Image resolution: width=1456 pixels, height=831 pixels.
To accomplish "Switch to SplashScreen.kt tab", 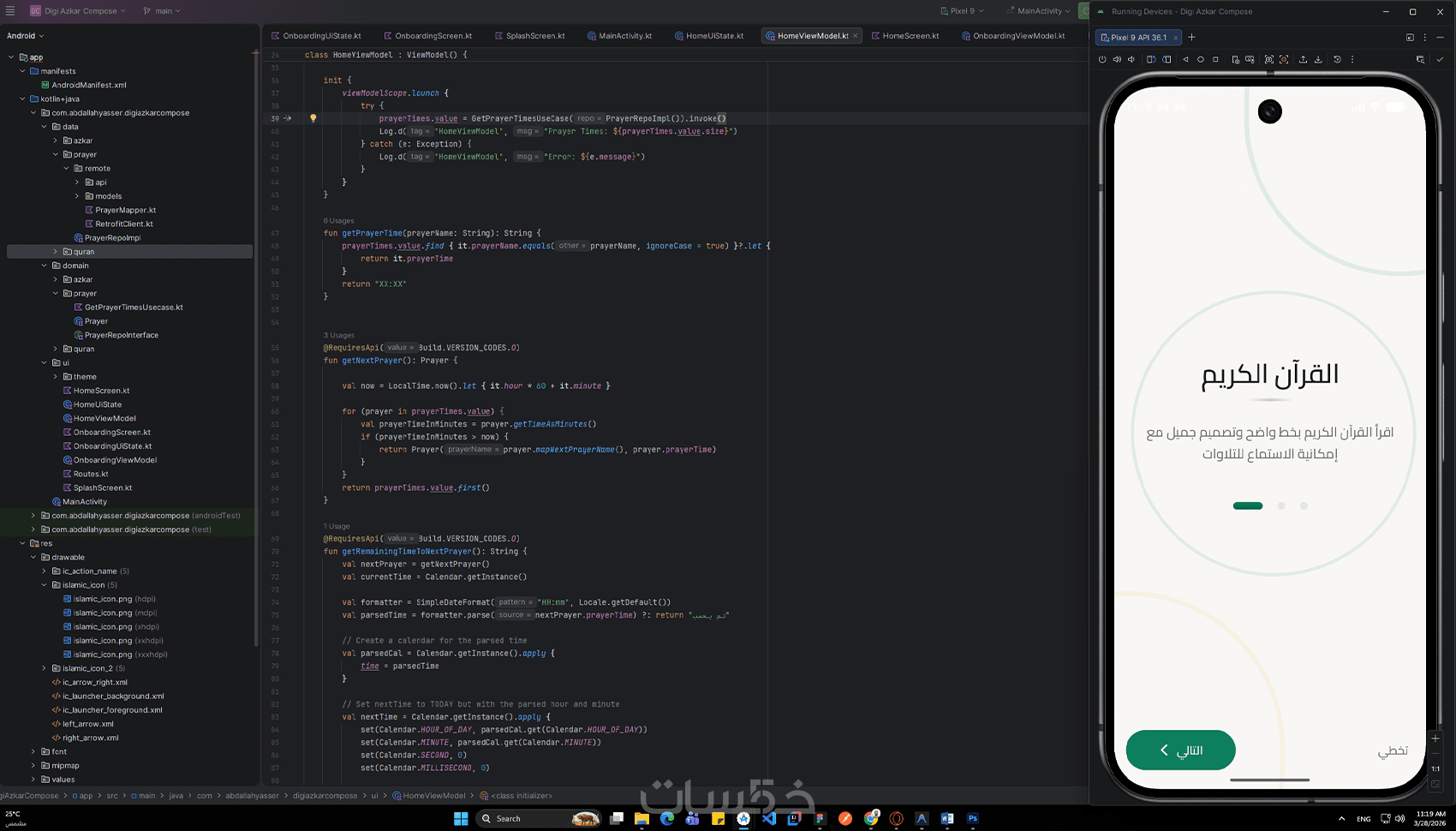I will 530,36.
